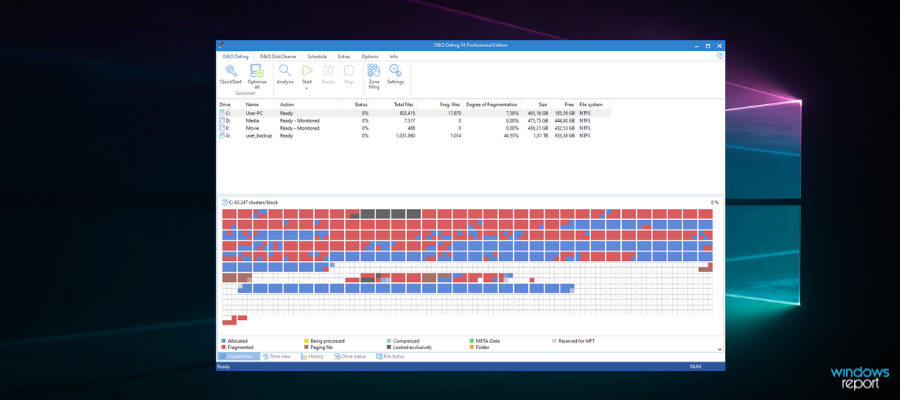
Task: Select the User-PC drive name
Action: coord(254,114)
